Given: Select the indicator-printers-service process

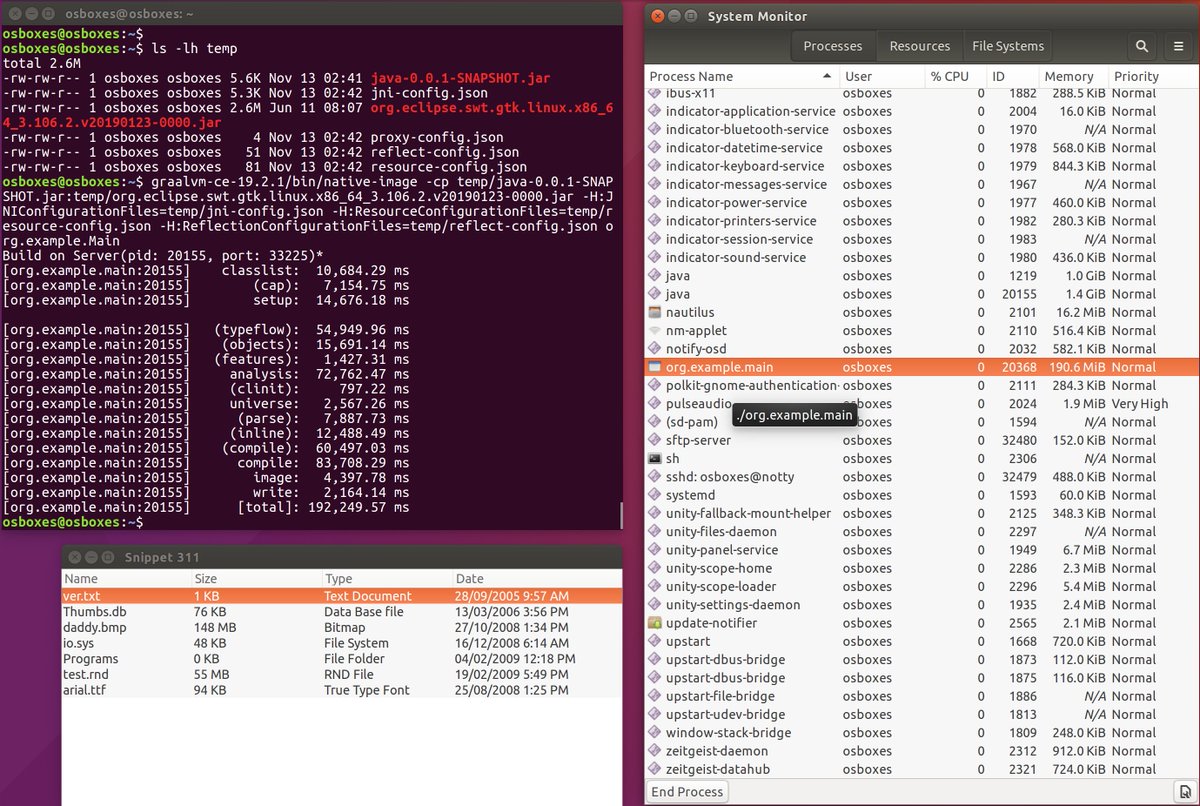Looking at the screenshot, I should [x=921, y=221].
